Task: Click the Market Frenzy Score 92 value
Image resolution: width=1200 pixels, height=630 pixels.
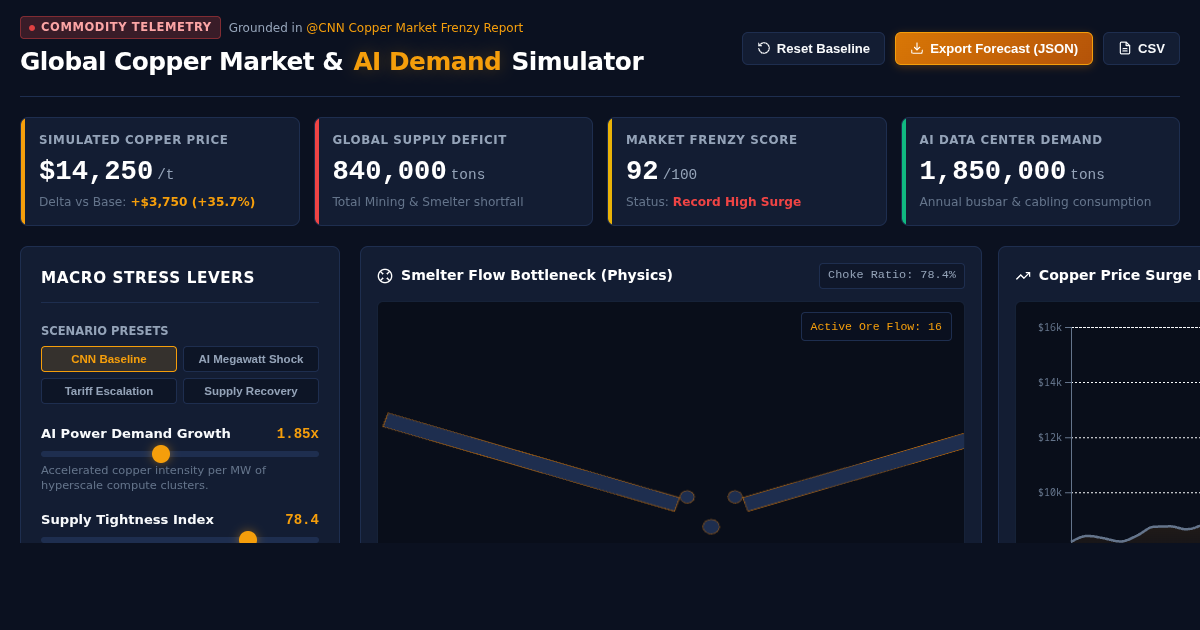Action: [642, 171]
